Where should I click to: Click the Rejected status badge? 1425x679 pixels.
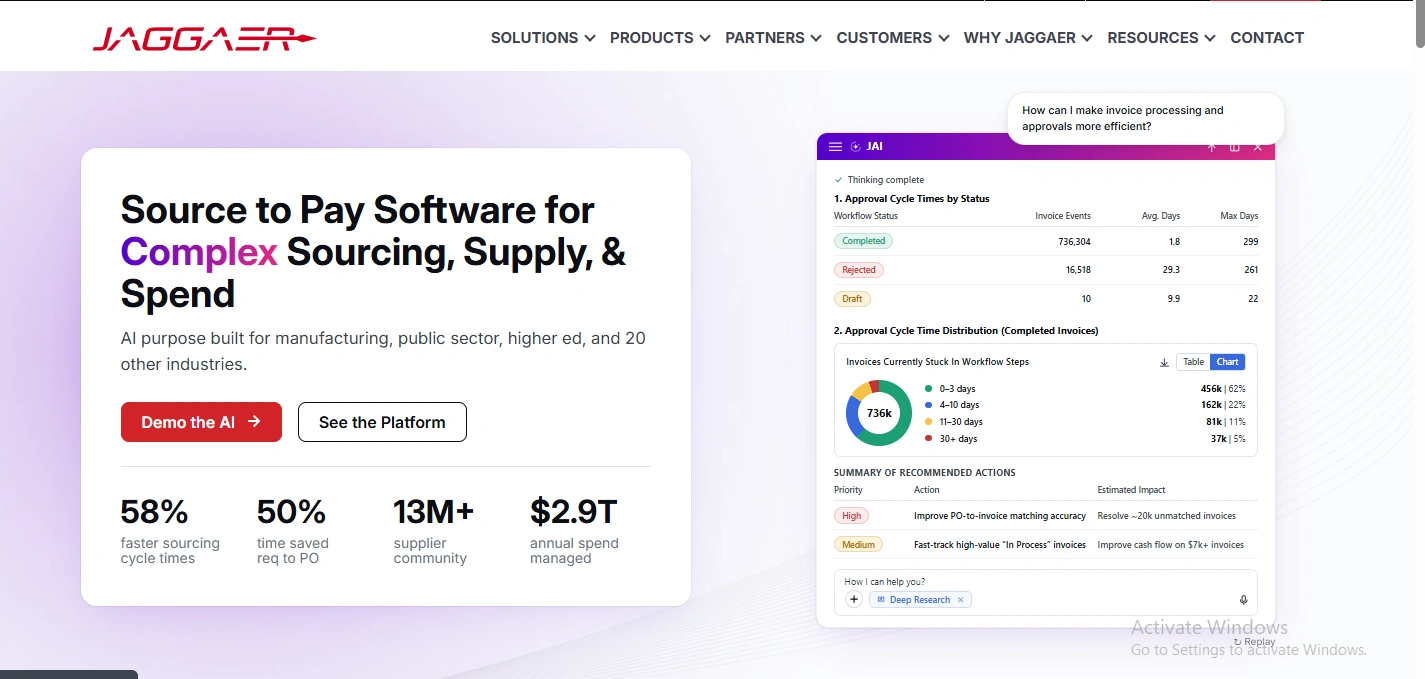(x=858, y=270)
